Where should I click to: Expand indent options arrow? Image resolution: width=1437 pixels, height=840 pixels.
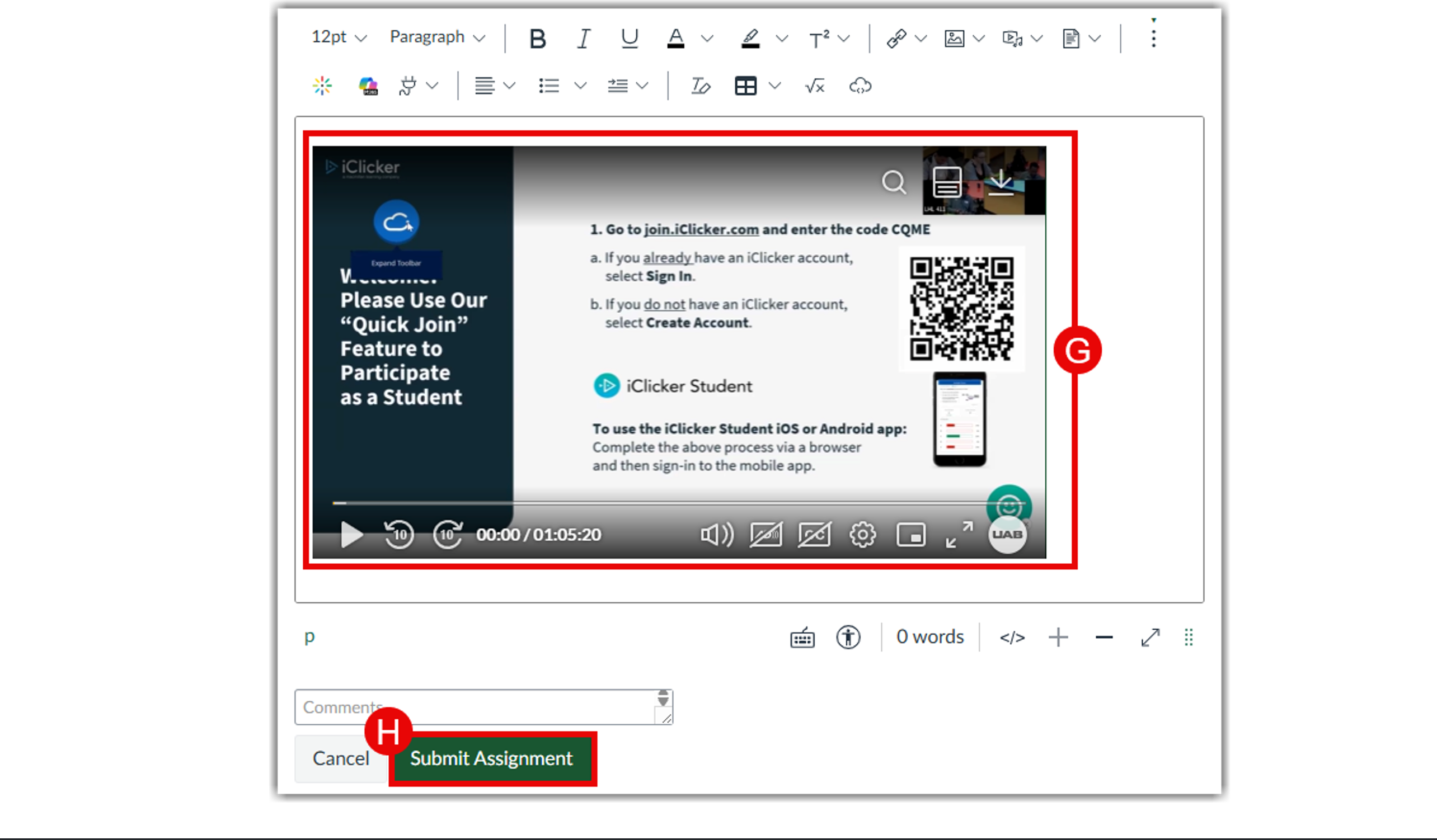(x=642, y=86)
